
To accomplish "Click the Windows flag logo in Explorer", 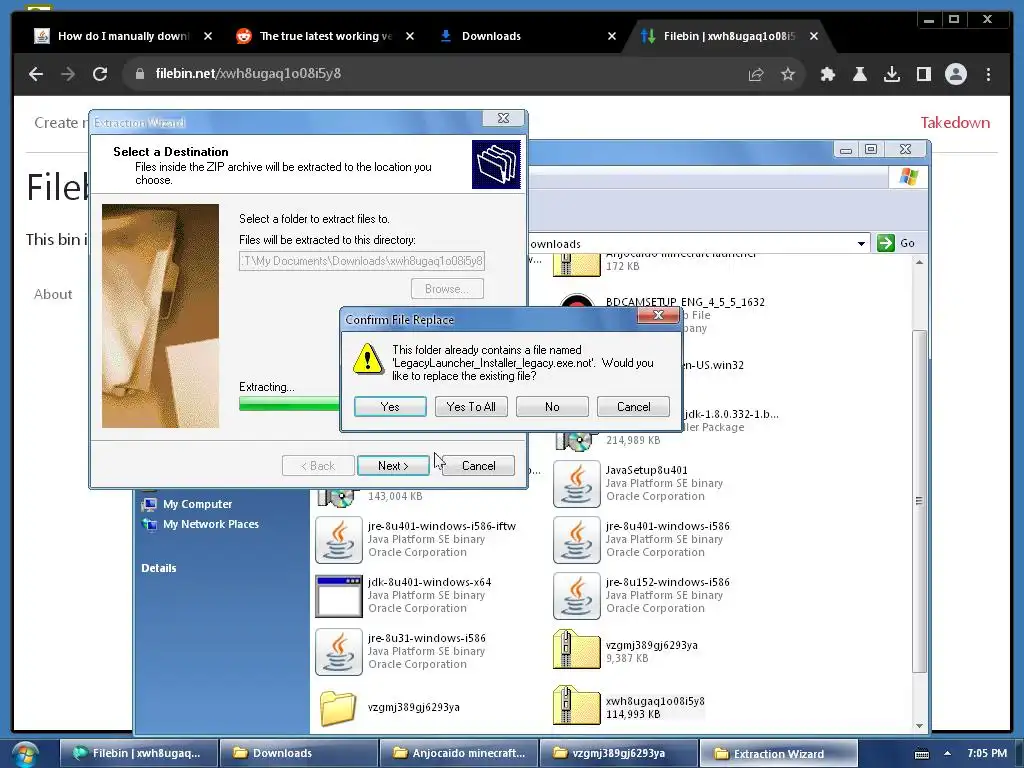I will click(908, 176).
